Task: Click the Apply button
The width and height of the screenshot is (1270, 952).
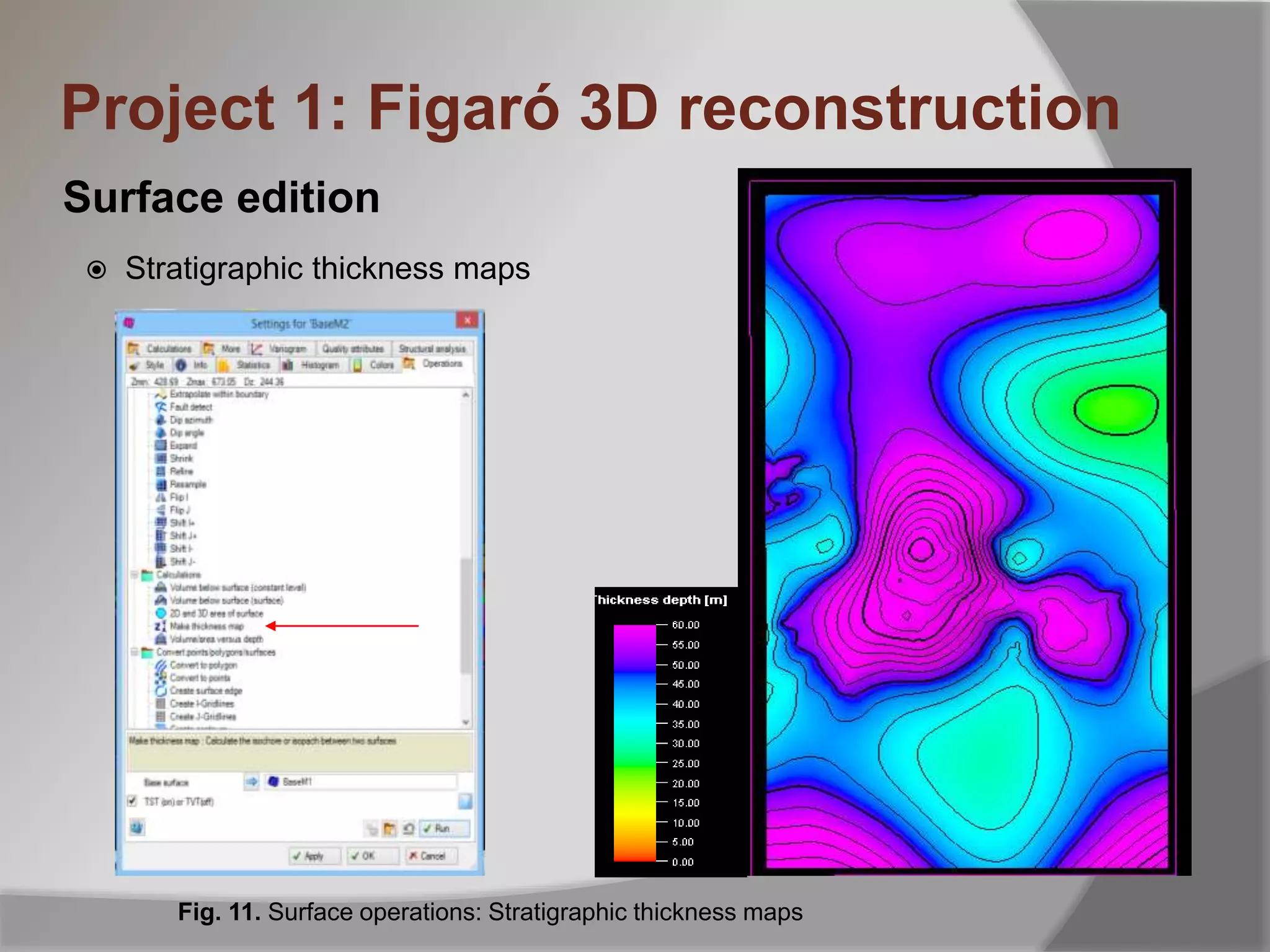Action: (x=314, y=856)
